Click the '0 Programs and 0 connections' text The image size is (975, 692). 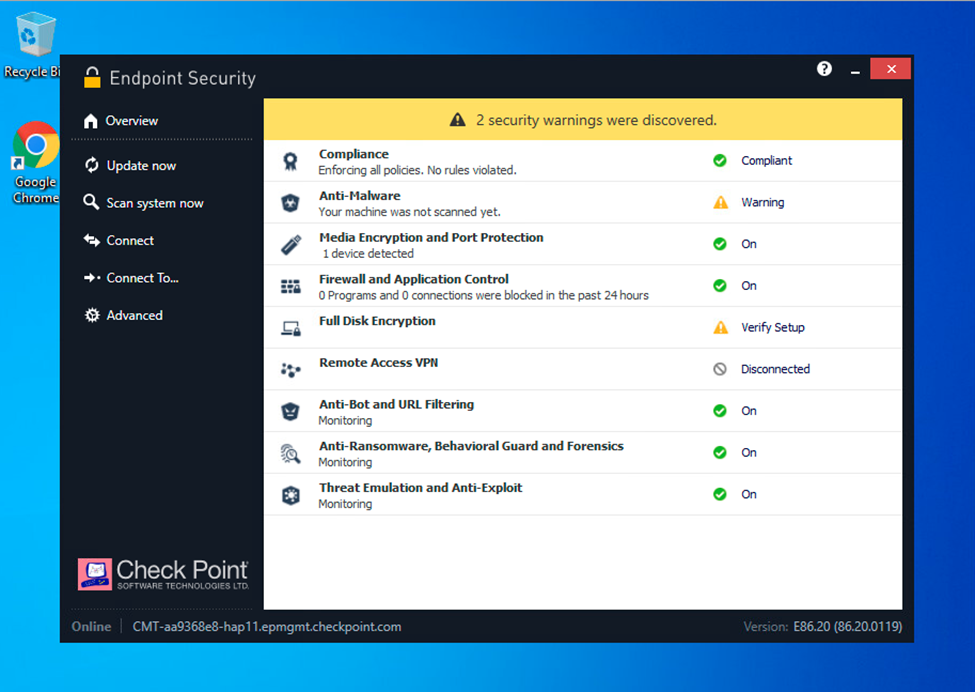tap(483, 295)
